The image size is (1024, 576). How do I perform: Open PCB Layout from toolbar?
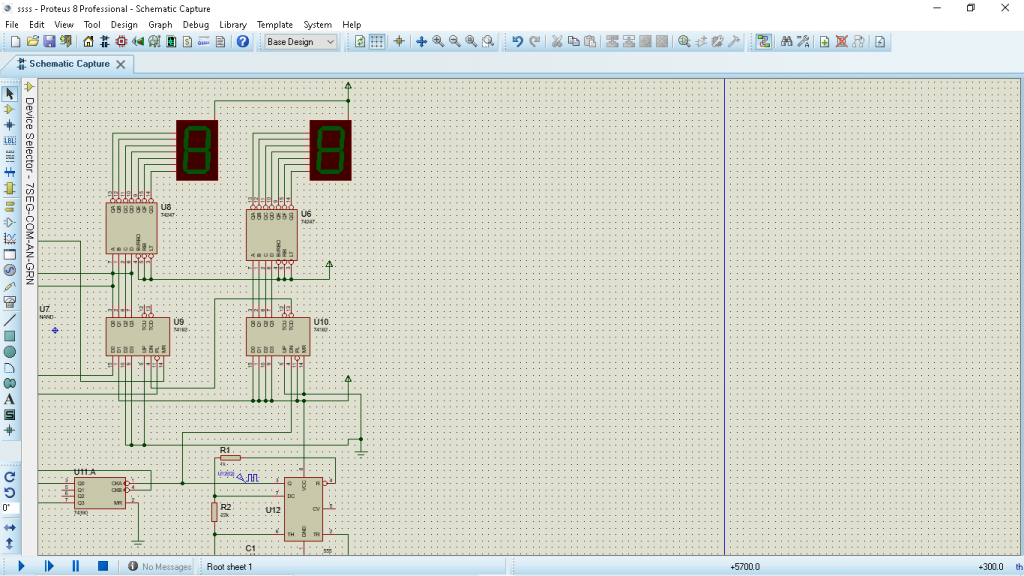click(x=121, y=42)
